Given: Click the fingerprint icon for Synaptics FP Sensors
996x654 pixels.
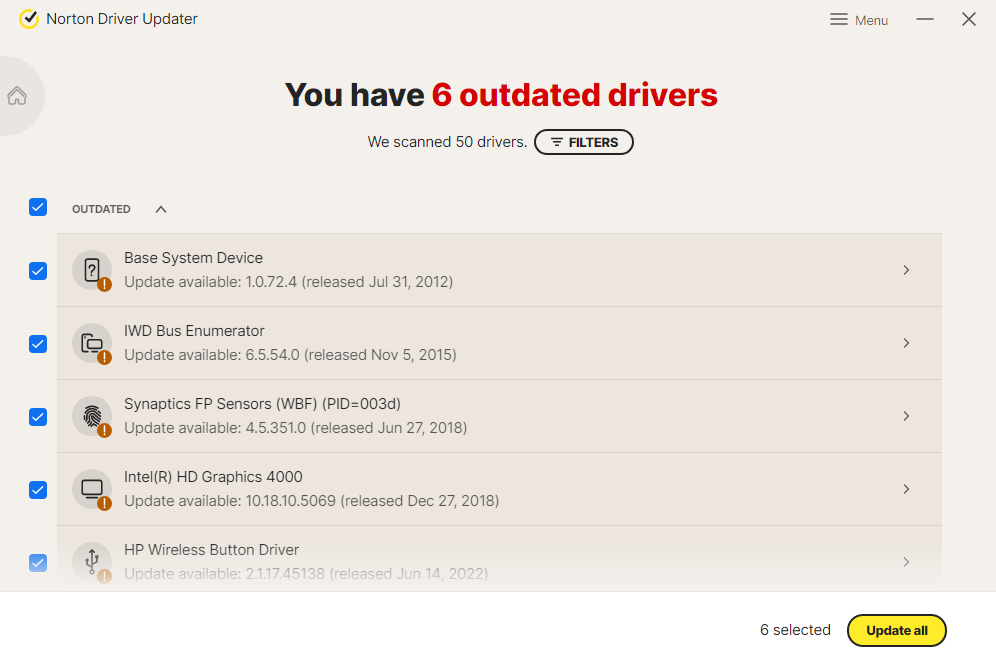Looking at the screenshot, I should click(92, 417).
